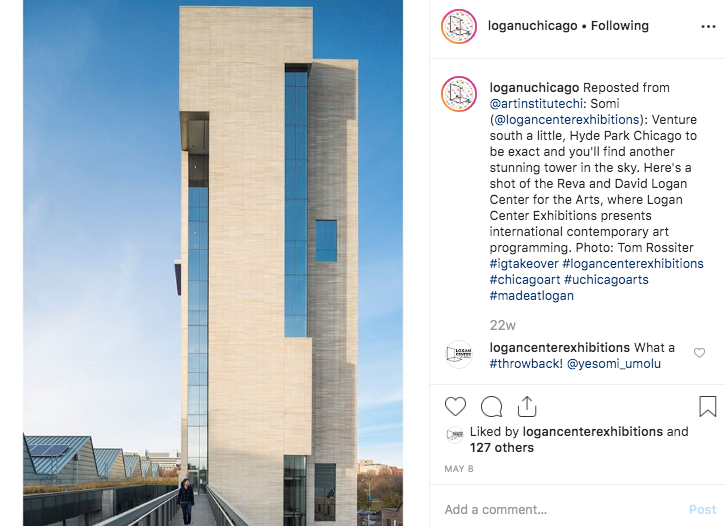725x526 pixels.
Task: Like the logancenterexhibitions comment
Action: [699, 353]
